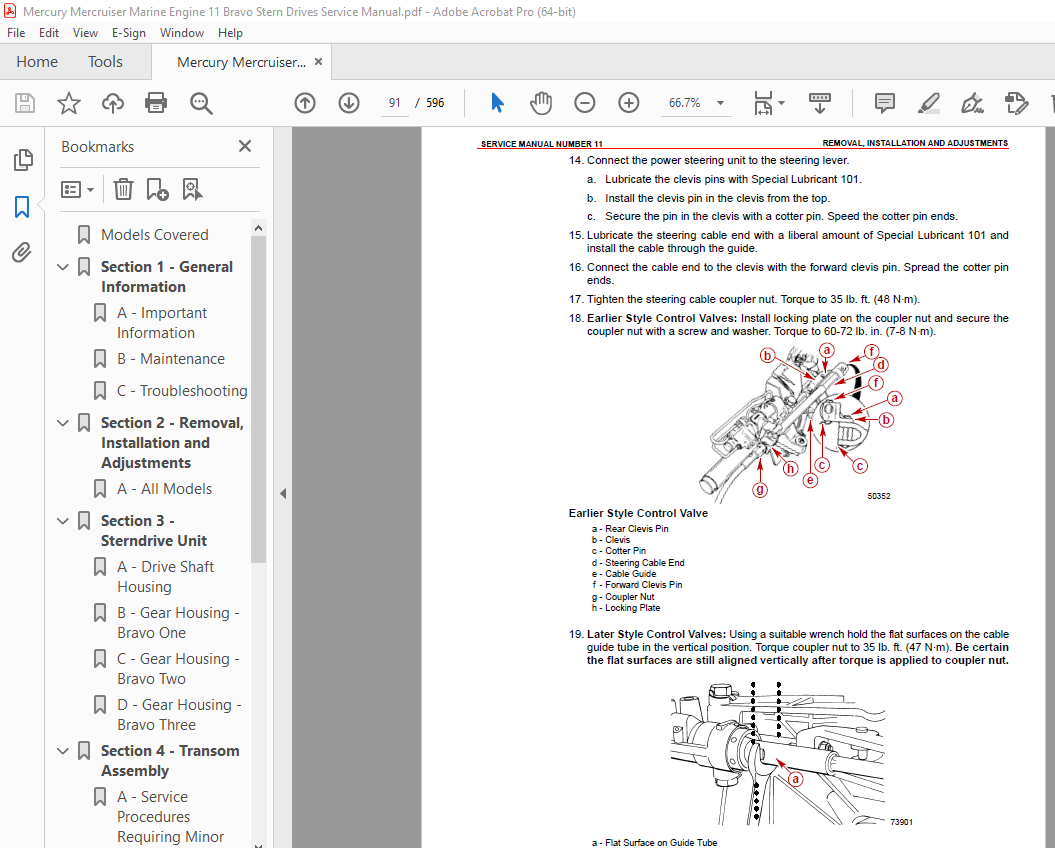Go to previous page arrow

305,103
